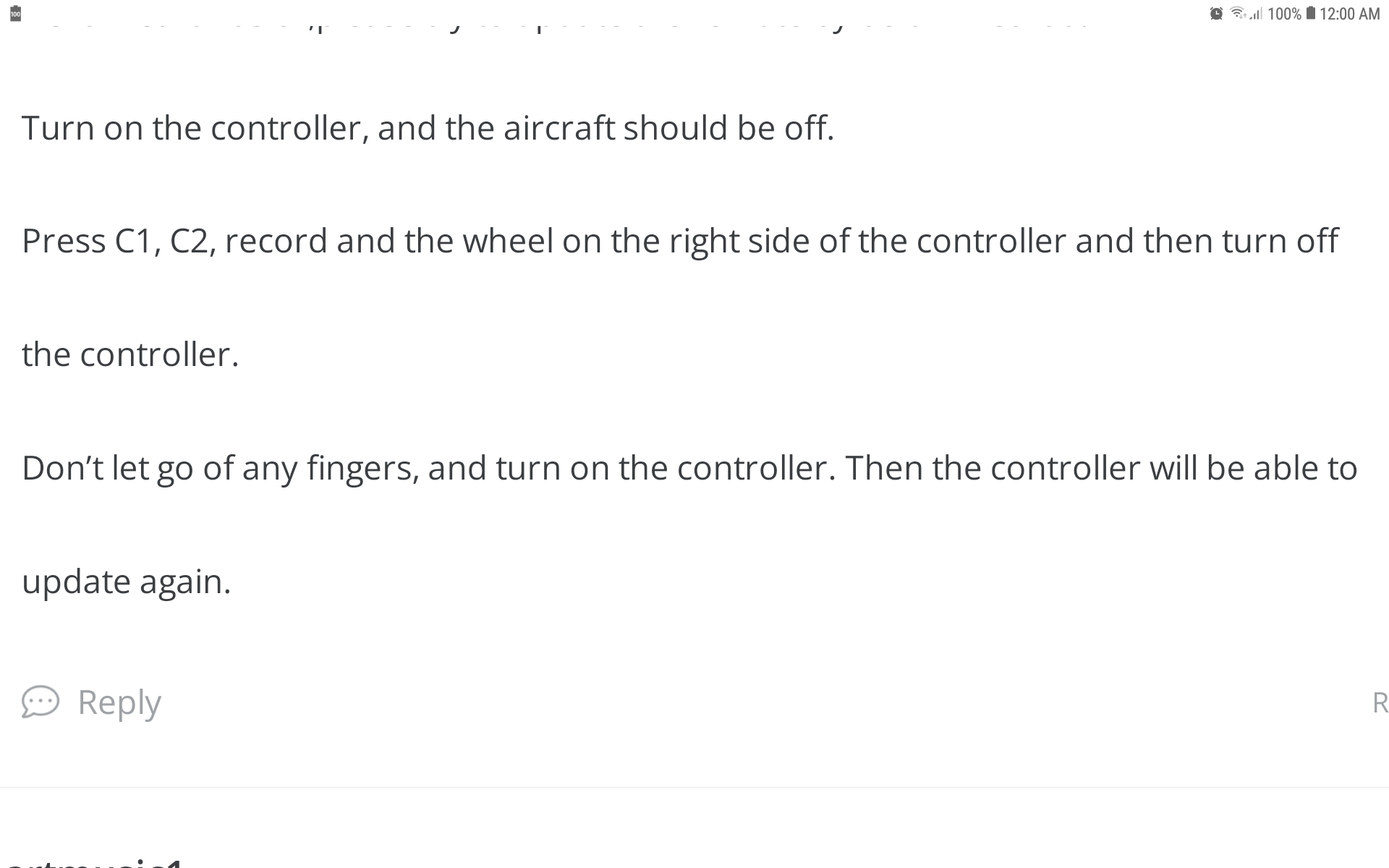Click the 'update again.' text line
This screenshot has height=868, width=1389.
(127, 582)
